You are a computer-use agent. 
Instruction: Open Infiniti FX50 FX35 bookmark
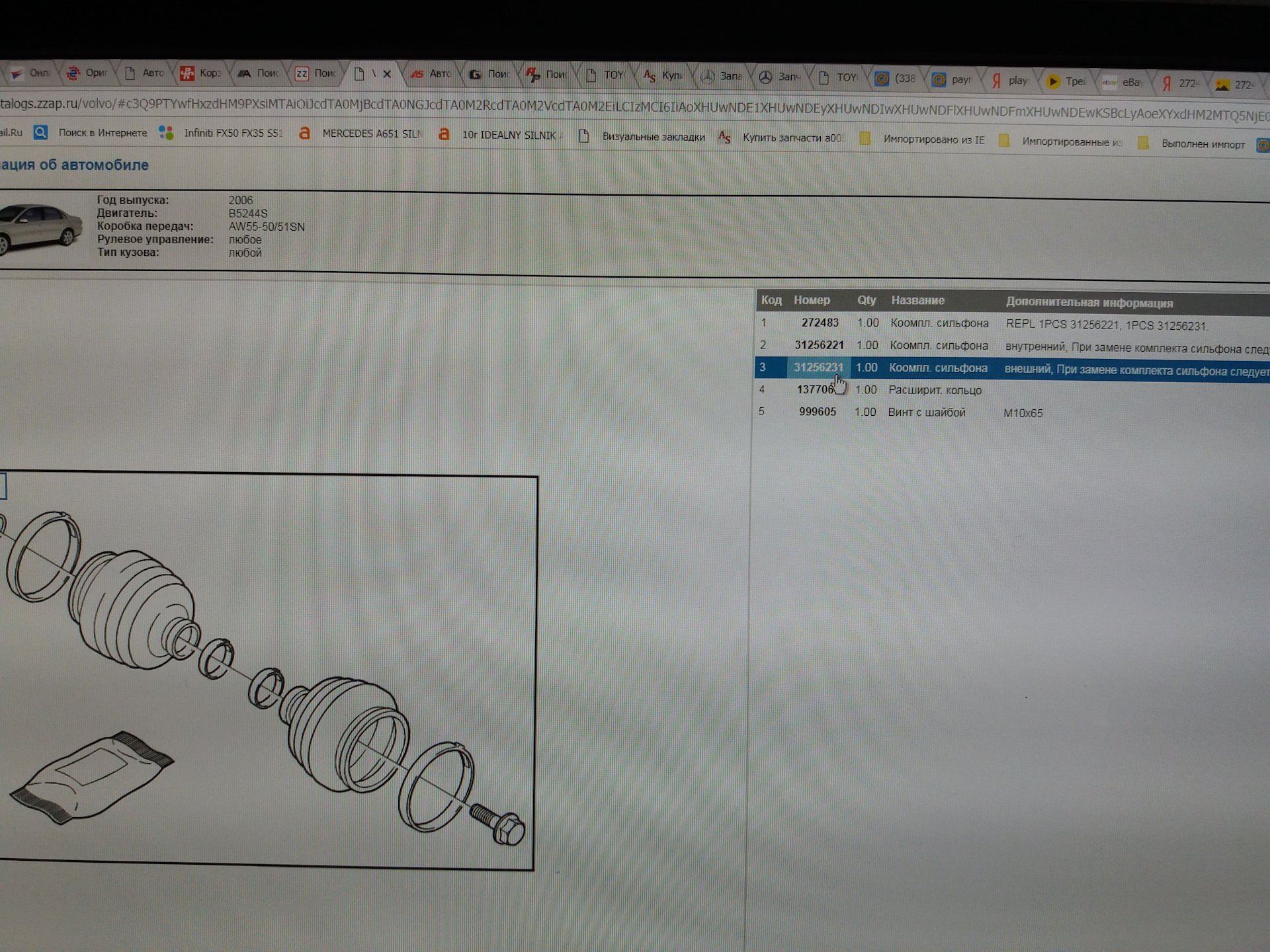pos(232,134)
